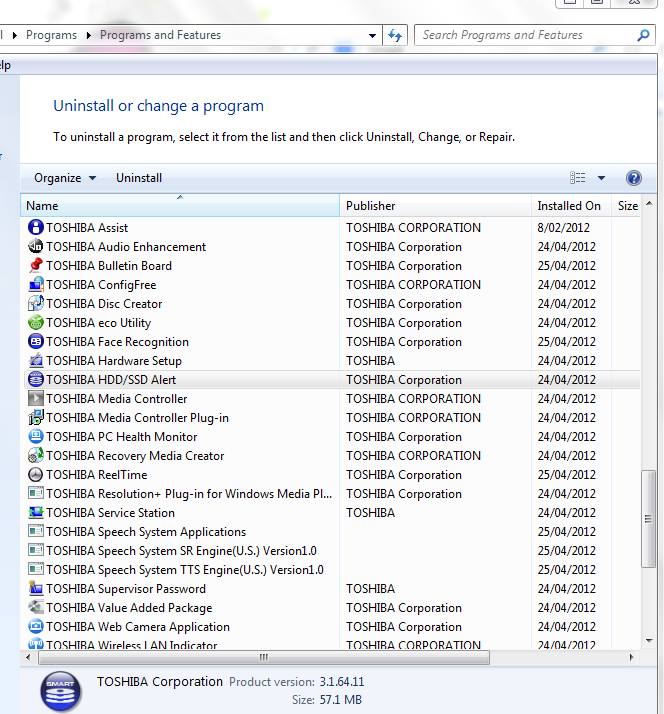The height and width of the screenshot is (714, 664).
Task: Click in Search Programs and Features field
Action: click(x=525, y=35)
